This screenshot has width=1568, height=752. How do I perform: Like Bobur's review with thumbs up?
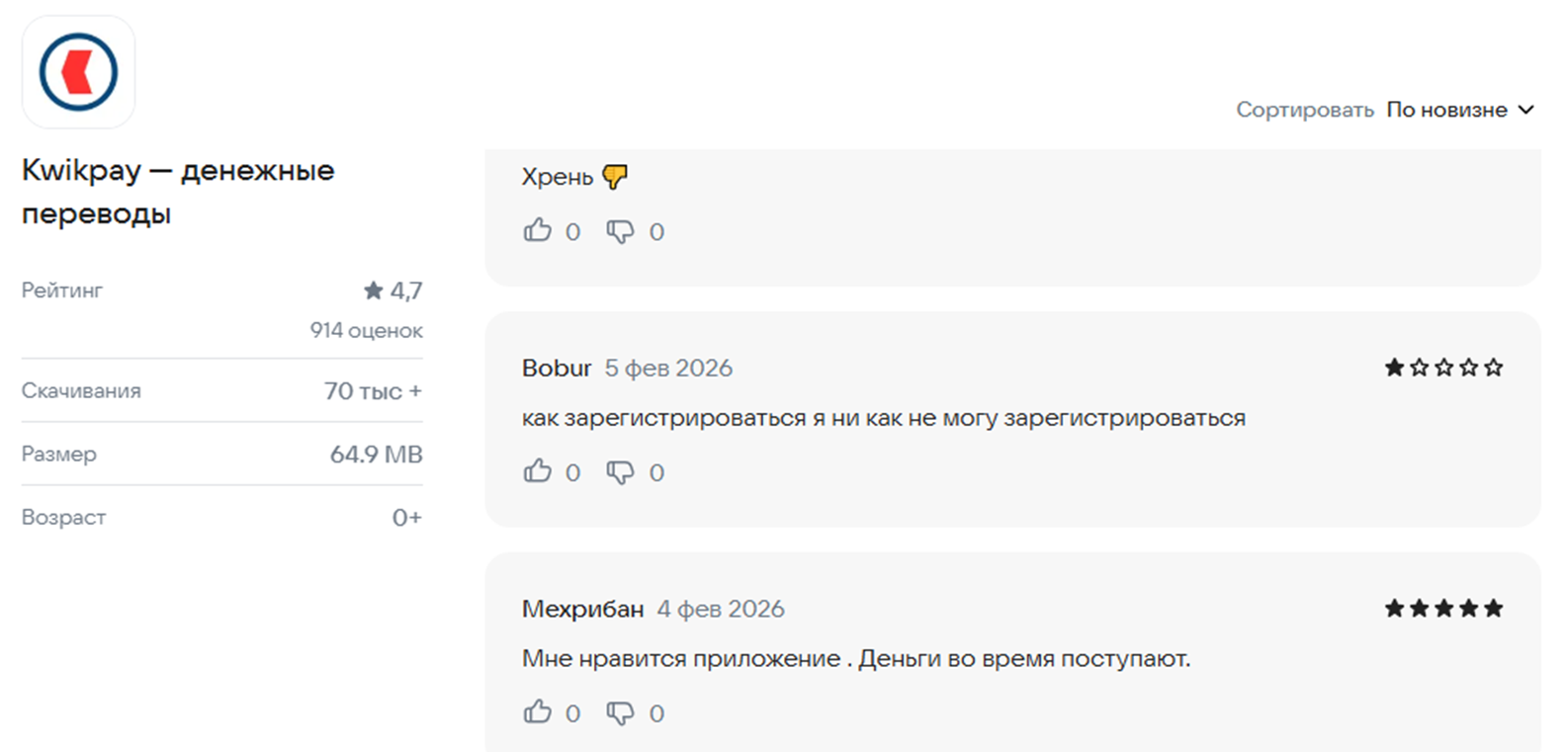pyautogui.click(x=538, y=471)
